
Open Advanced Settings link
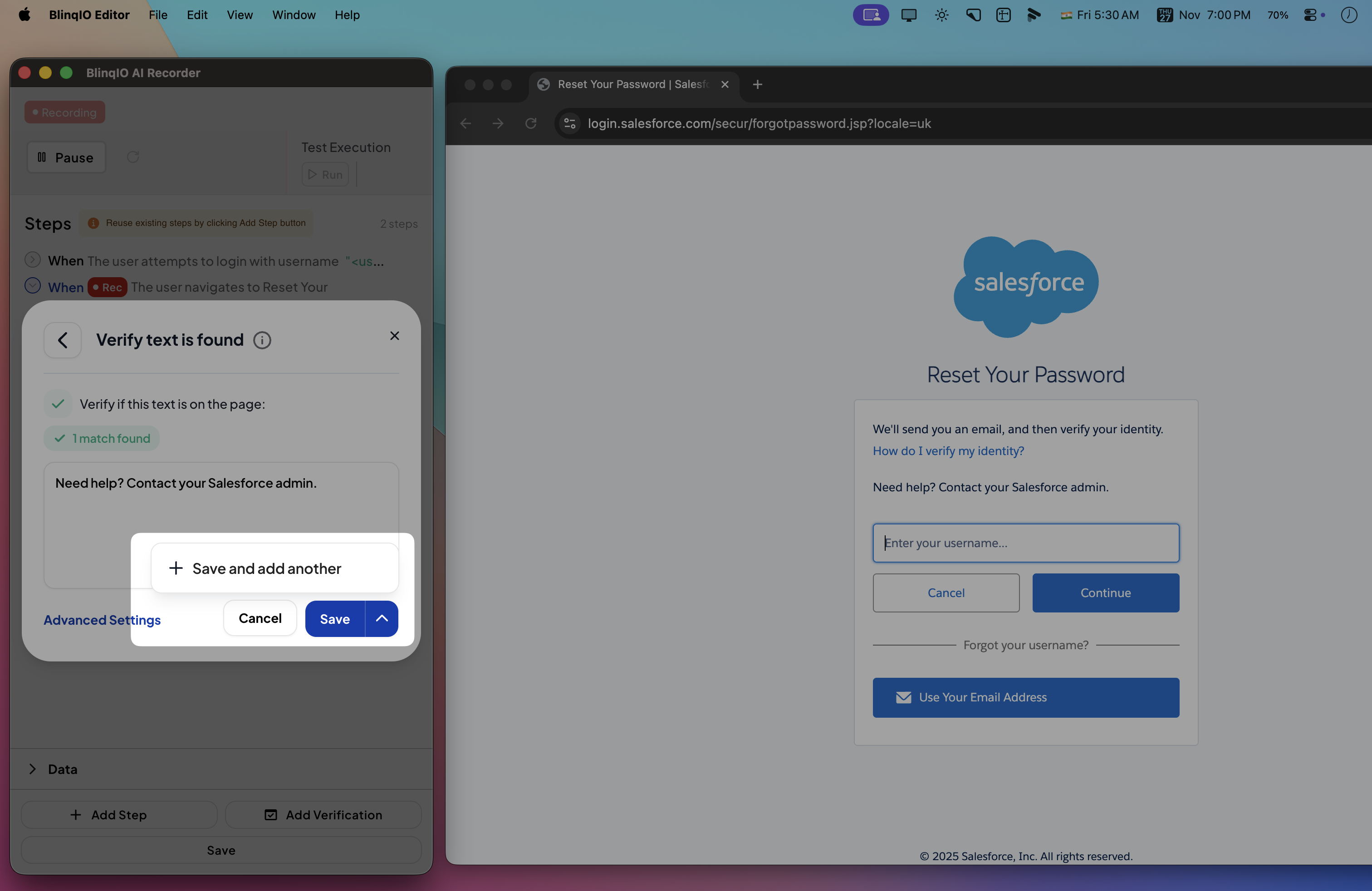point(102,620)
